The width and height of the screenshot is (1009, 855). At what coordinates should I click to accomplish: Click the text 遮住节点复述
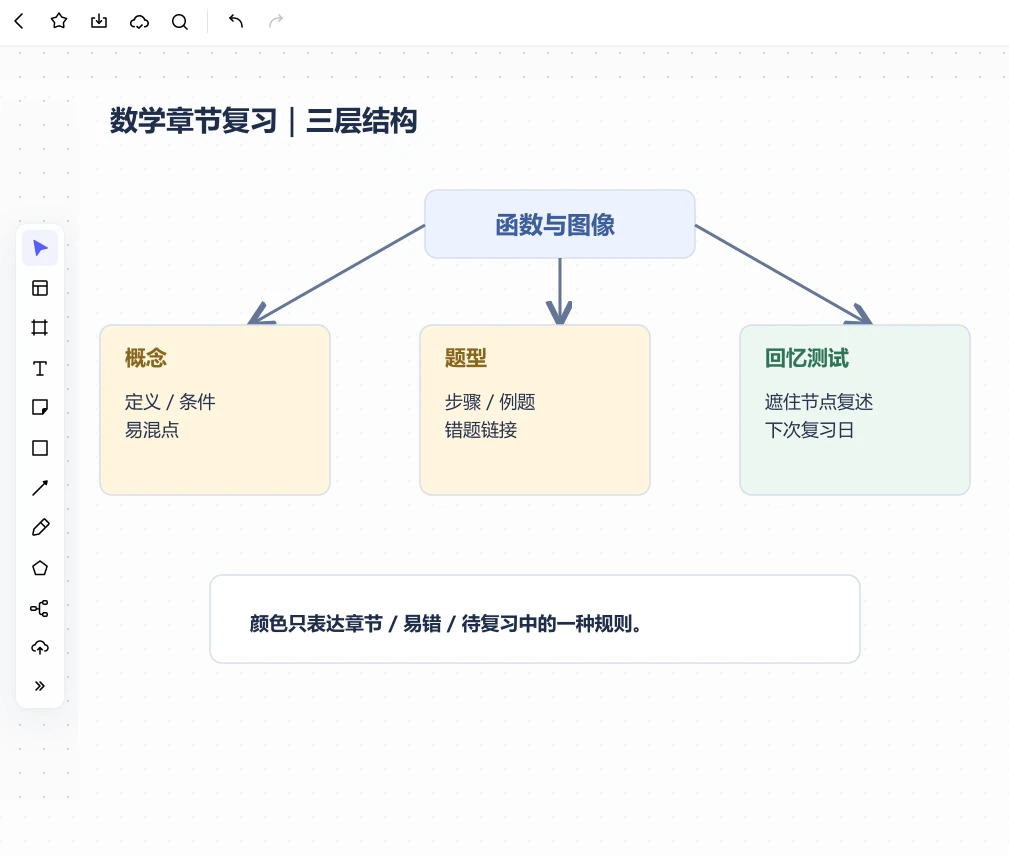819,402
